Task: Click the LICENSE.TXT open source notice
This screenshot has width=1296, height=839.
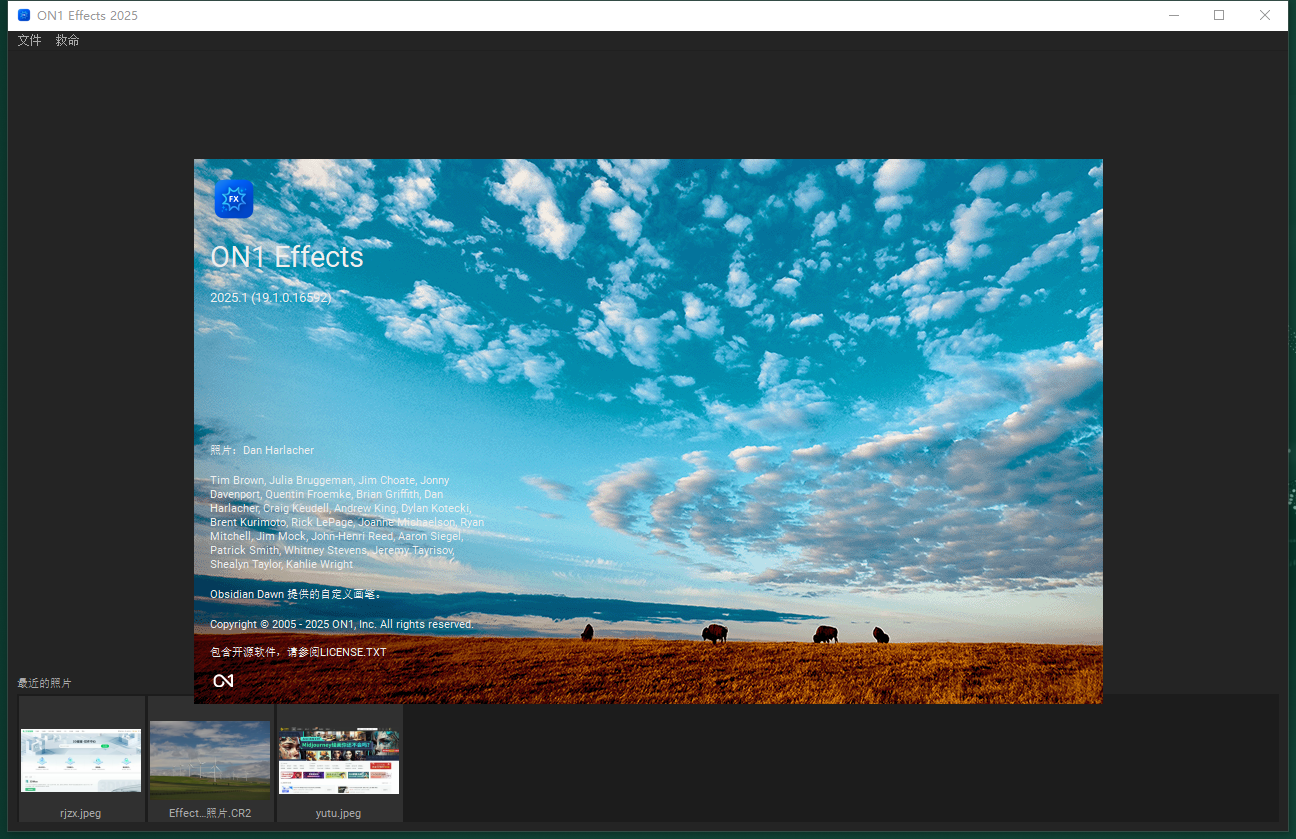Action: click(298, 652)
